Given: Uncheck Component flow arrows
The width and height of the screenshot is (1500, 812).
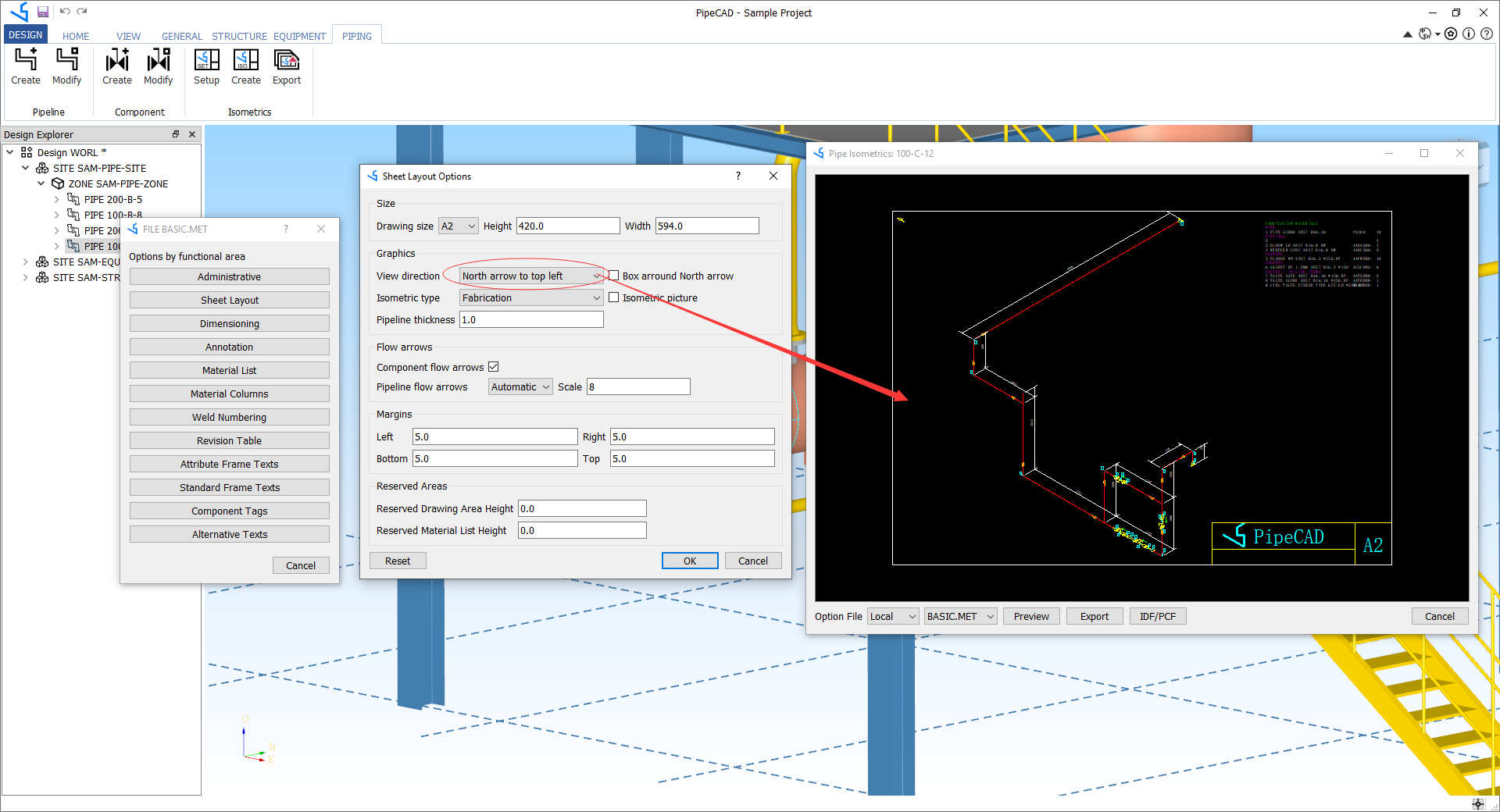Looking at the screenshot, I should coord(494,367).
